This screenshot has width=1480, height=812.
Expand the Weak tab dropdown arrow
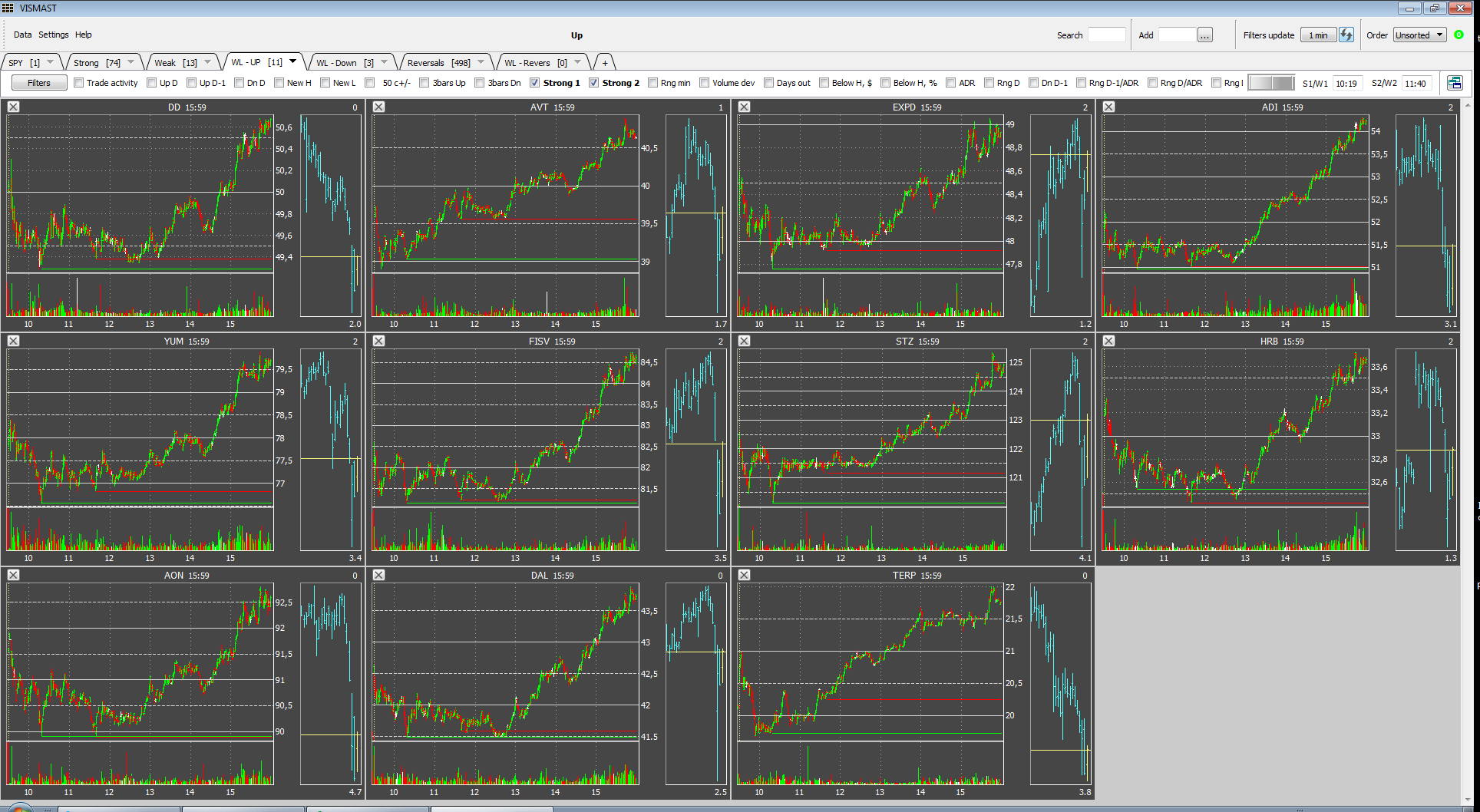(x=208, y=62)
